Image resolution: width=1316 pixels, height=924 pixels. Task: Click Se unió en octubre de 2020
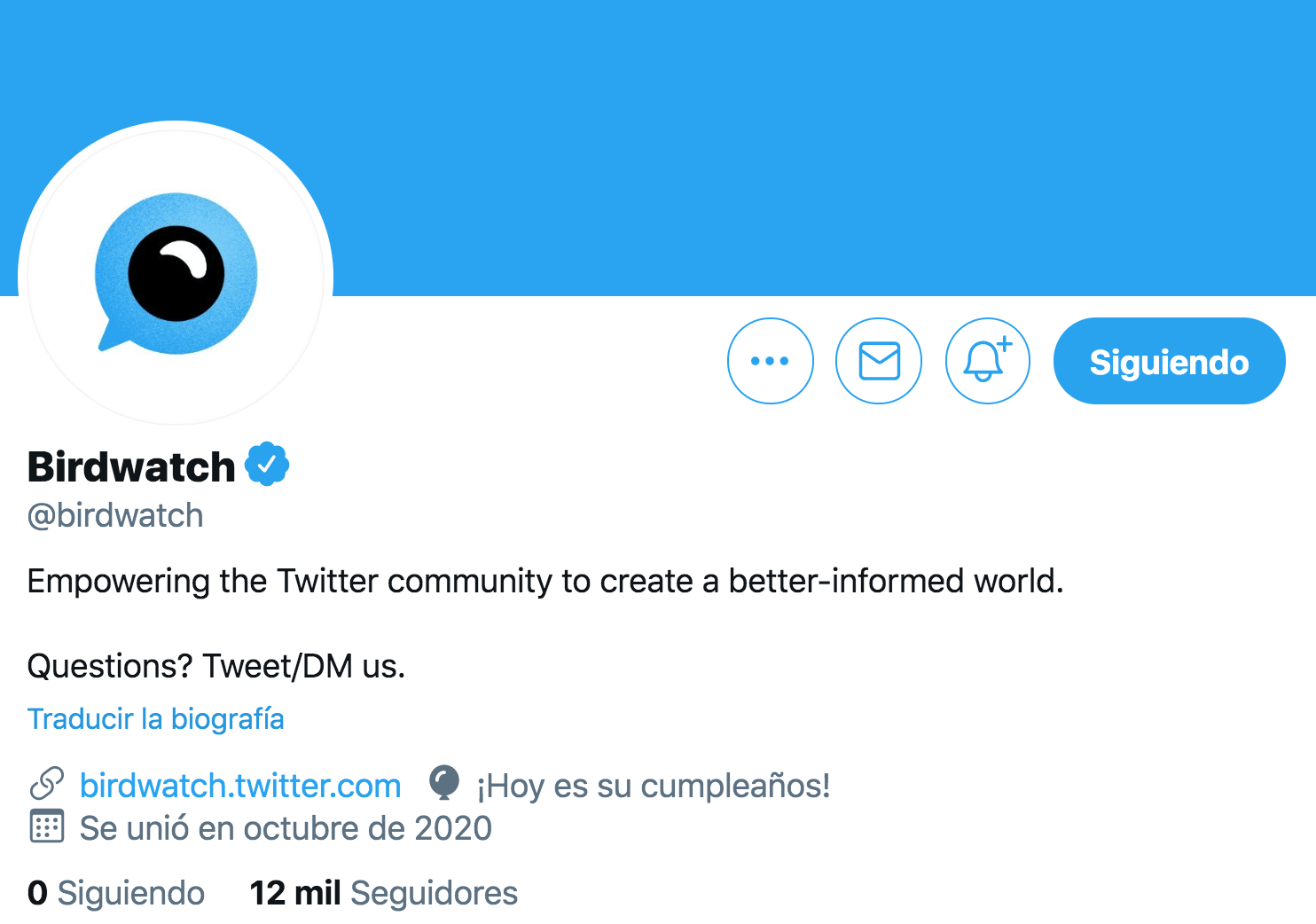[286, 828]
